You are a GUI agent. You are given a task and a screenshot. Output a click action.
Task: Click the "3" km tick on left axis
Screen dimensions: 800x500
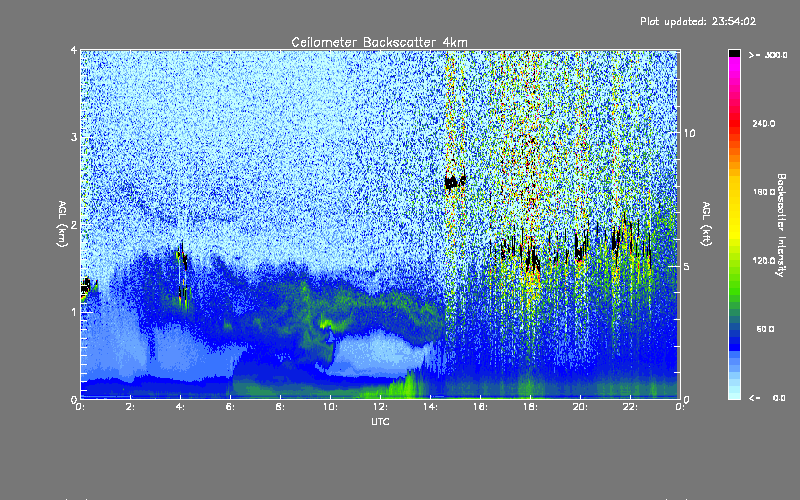[74, 137]
